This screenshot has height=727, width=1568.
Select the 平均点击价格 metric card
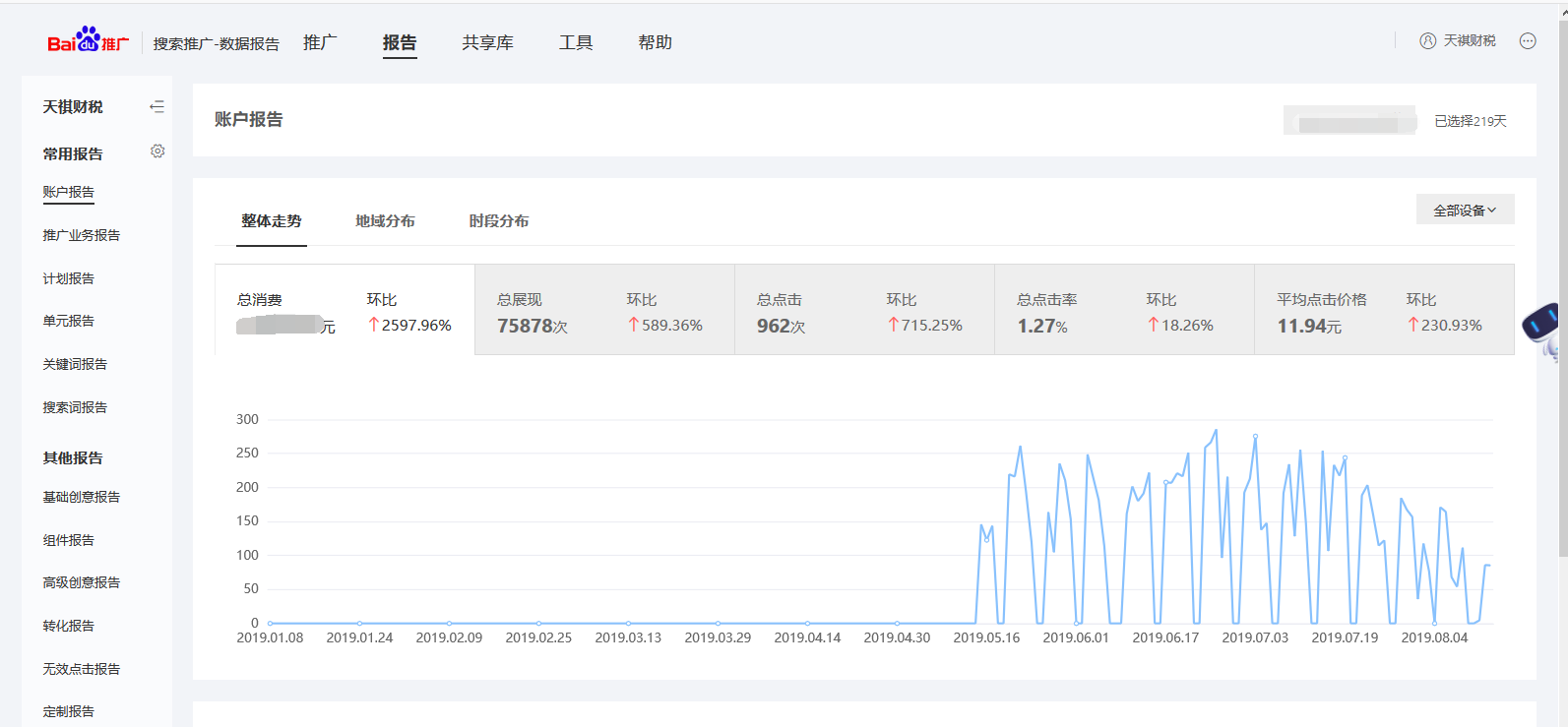click(x=1383, y=310)
